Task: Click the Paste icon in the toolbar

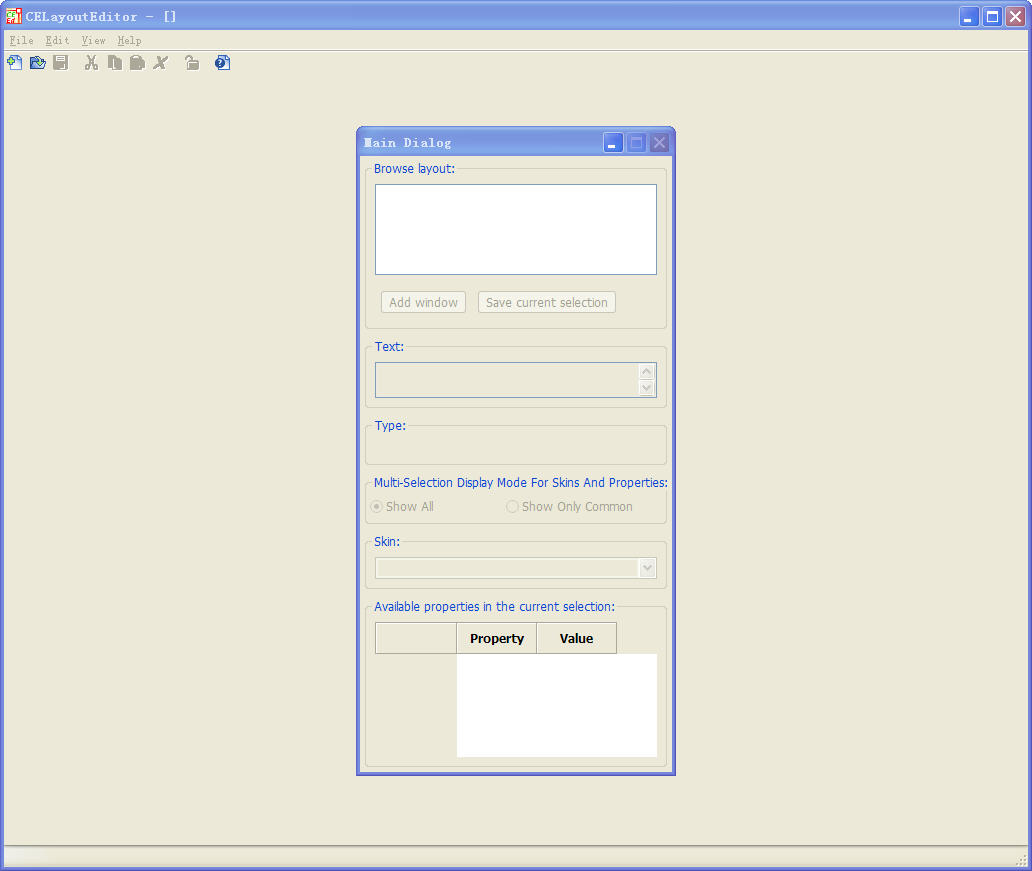Action: [x=138, y=63]
